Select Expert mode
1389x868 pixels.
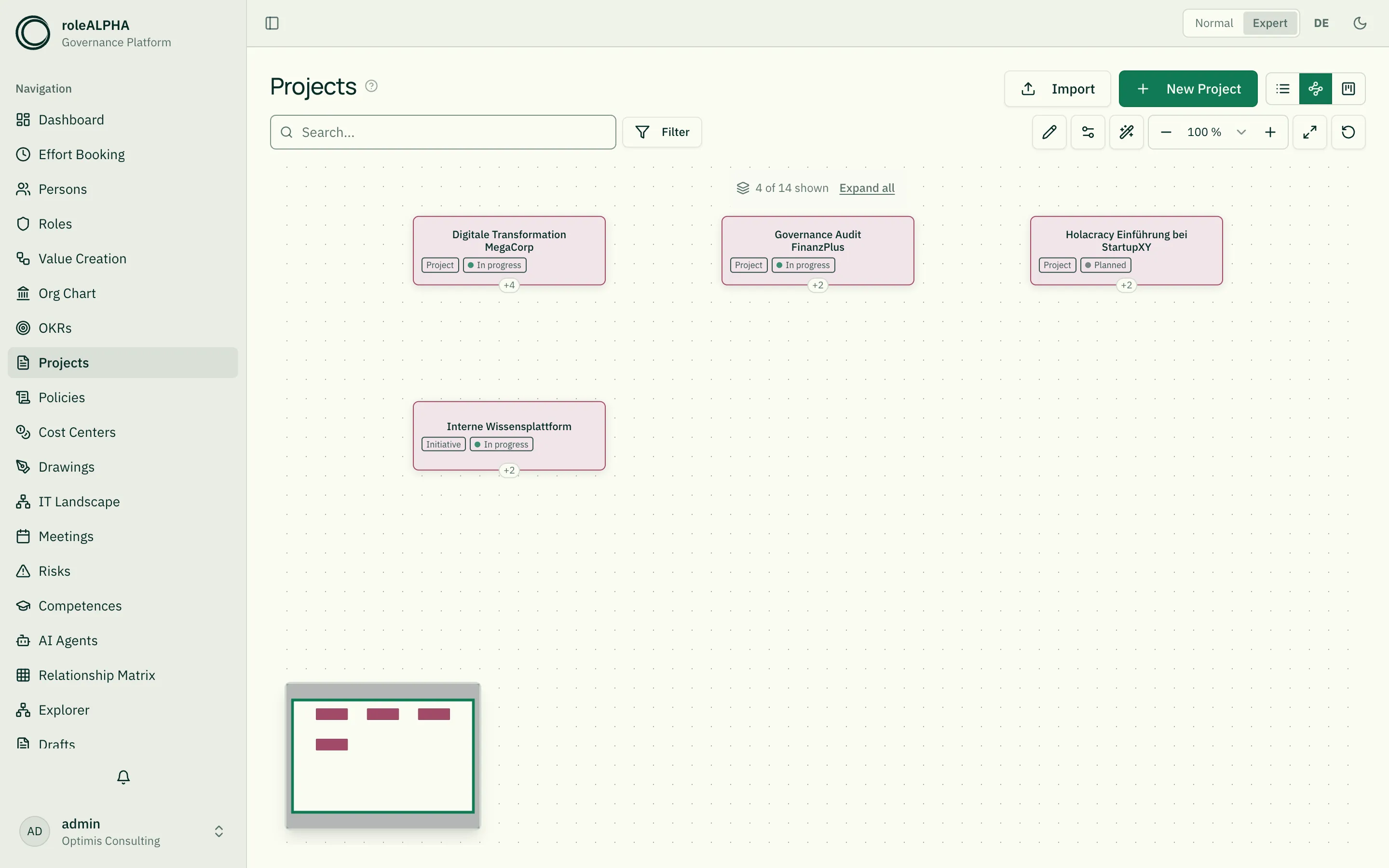[1269, 23]
